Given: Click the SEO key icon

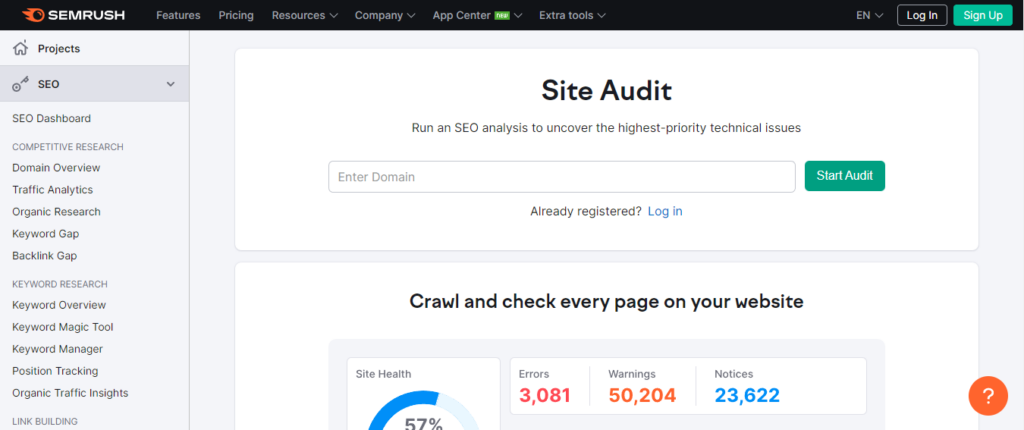Looking at the screenshot, I should tap(21, 84).
